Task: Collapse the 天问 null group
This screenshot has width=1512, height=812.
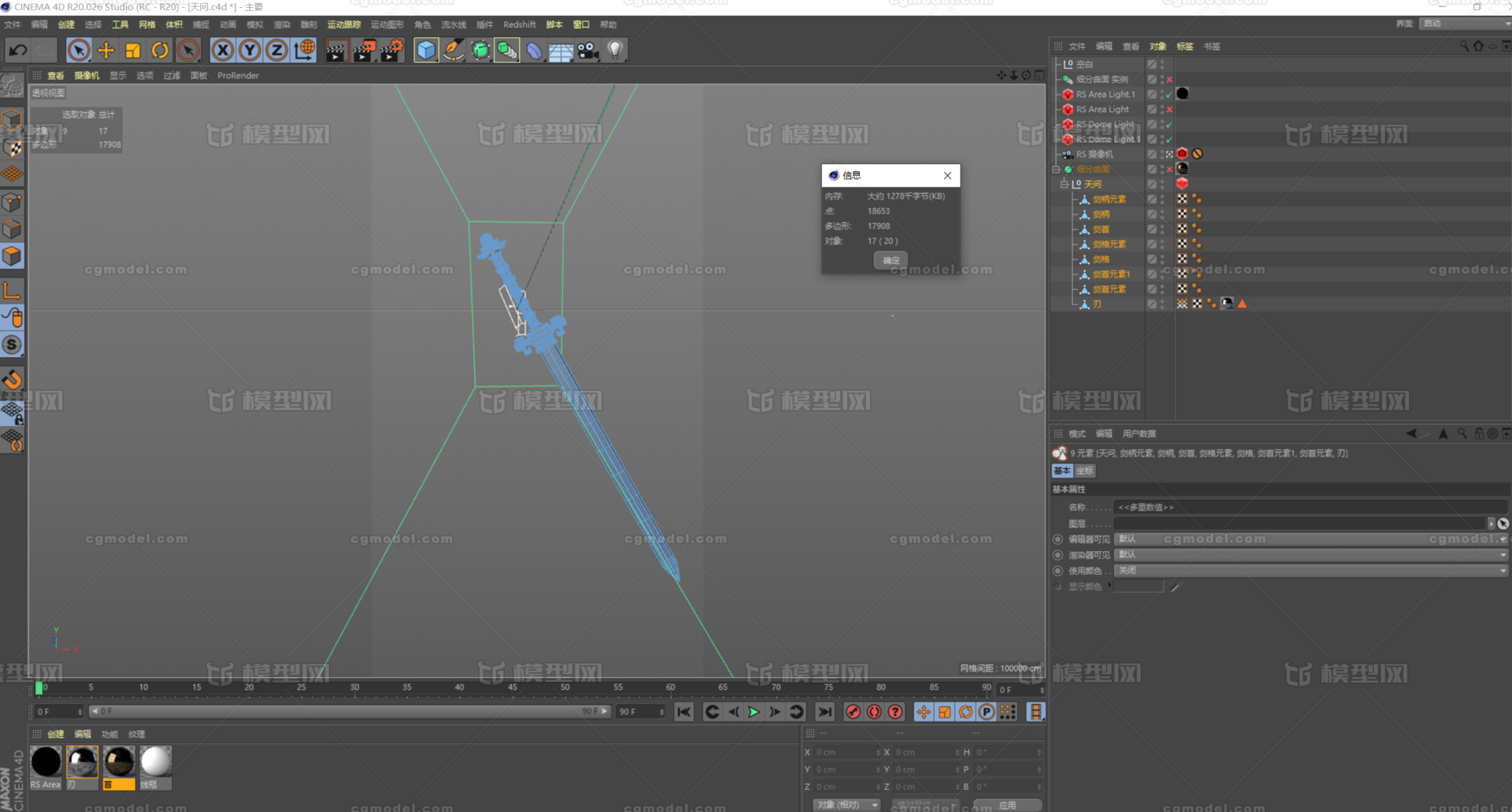Action: [x=1064, y=184]
